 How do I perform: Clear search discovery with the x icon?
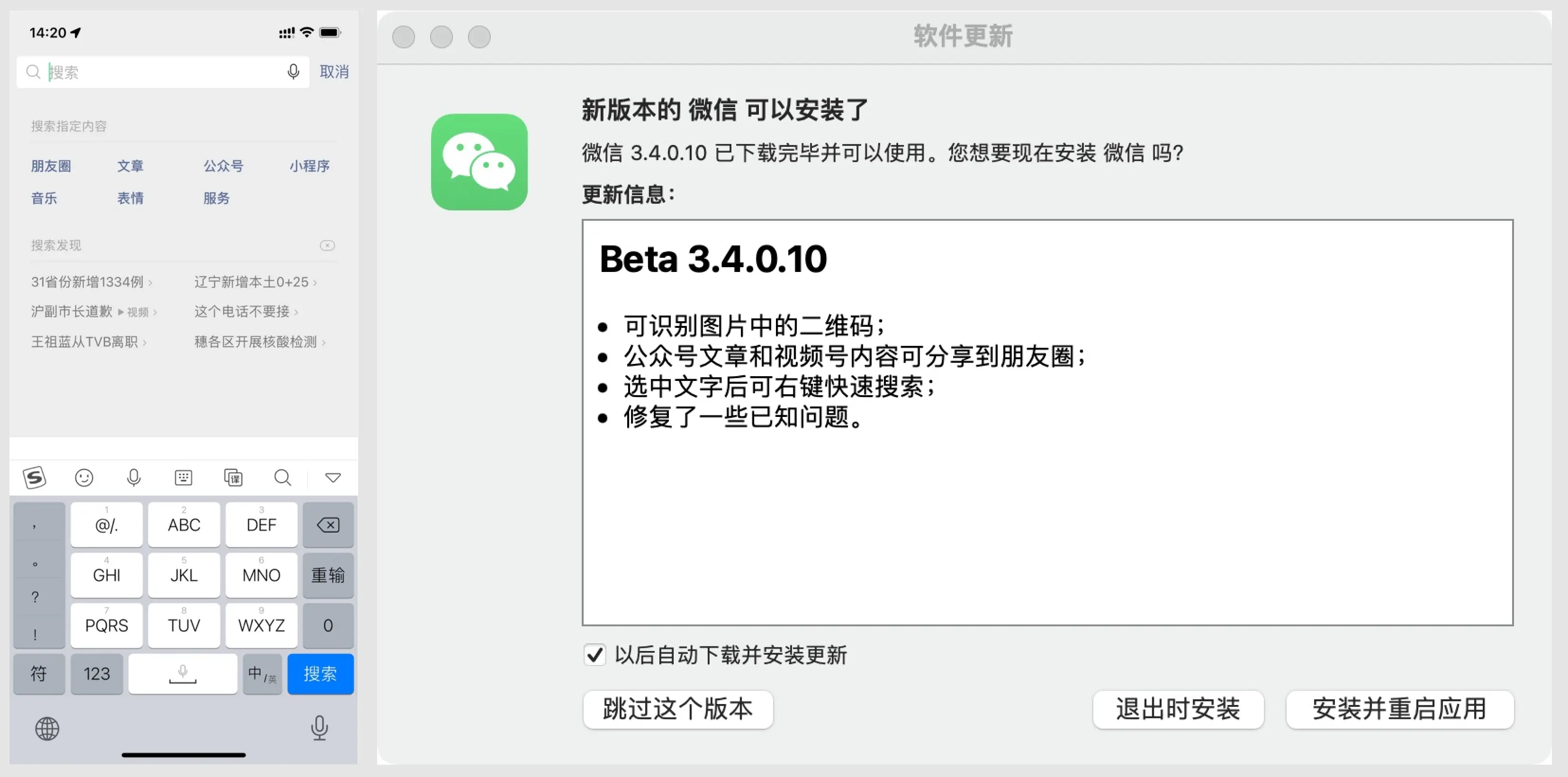(327, 245)
